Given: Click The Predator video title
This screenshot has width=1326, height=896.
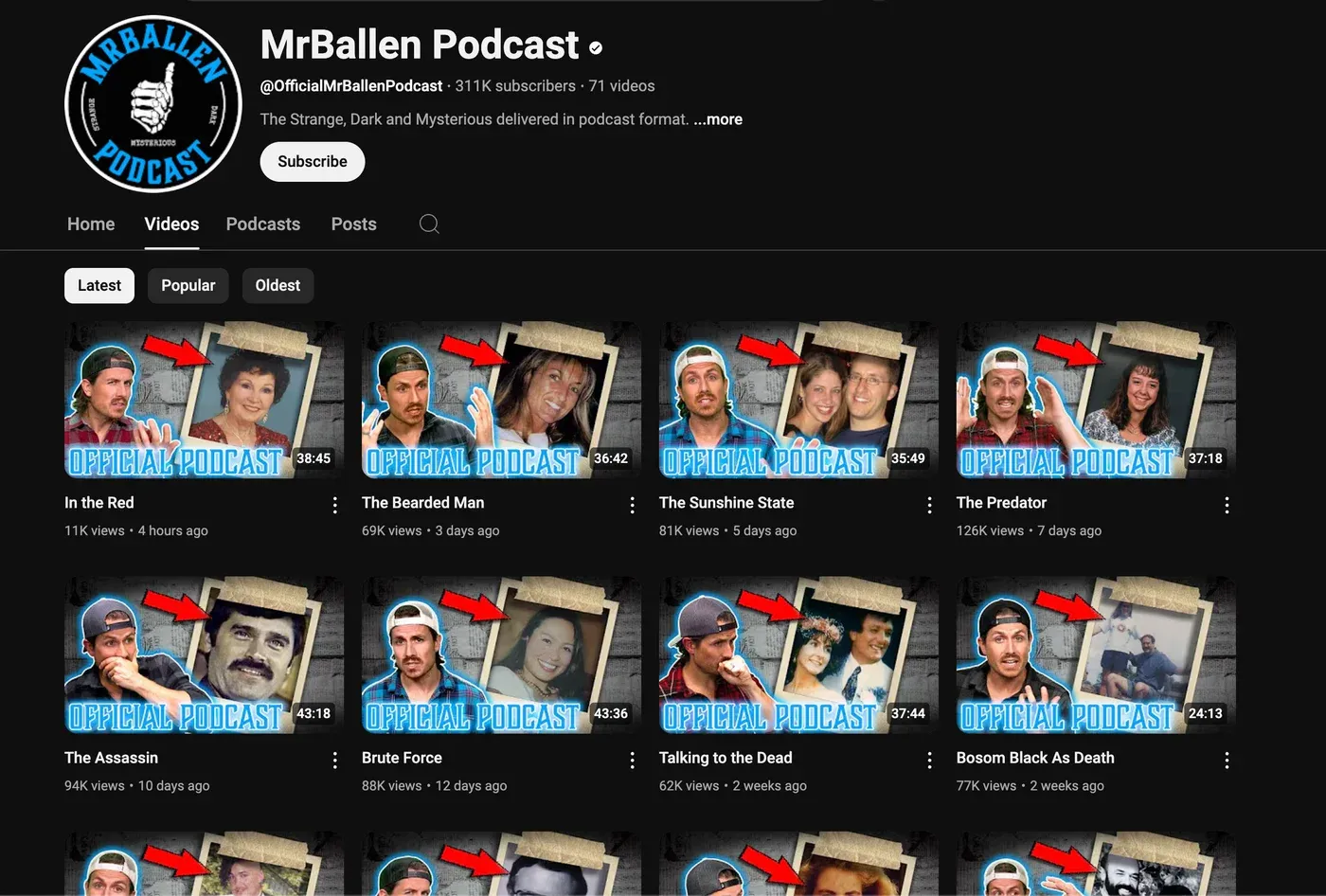Looking at the screenshot, I should 1001,503.
